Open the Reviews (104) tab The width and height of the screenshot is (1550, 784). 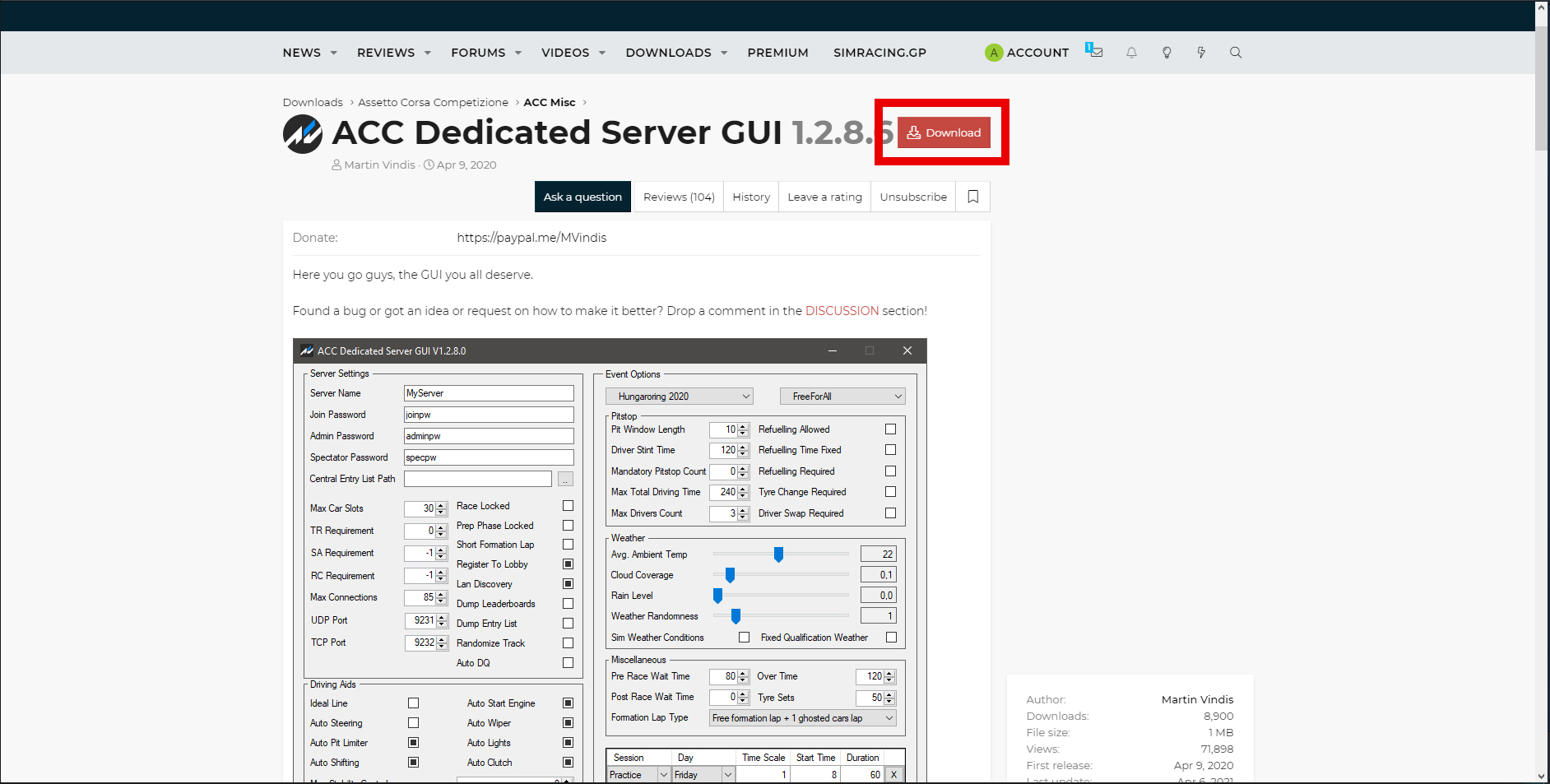click(679, 197)
